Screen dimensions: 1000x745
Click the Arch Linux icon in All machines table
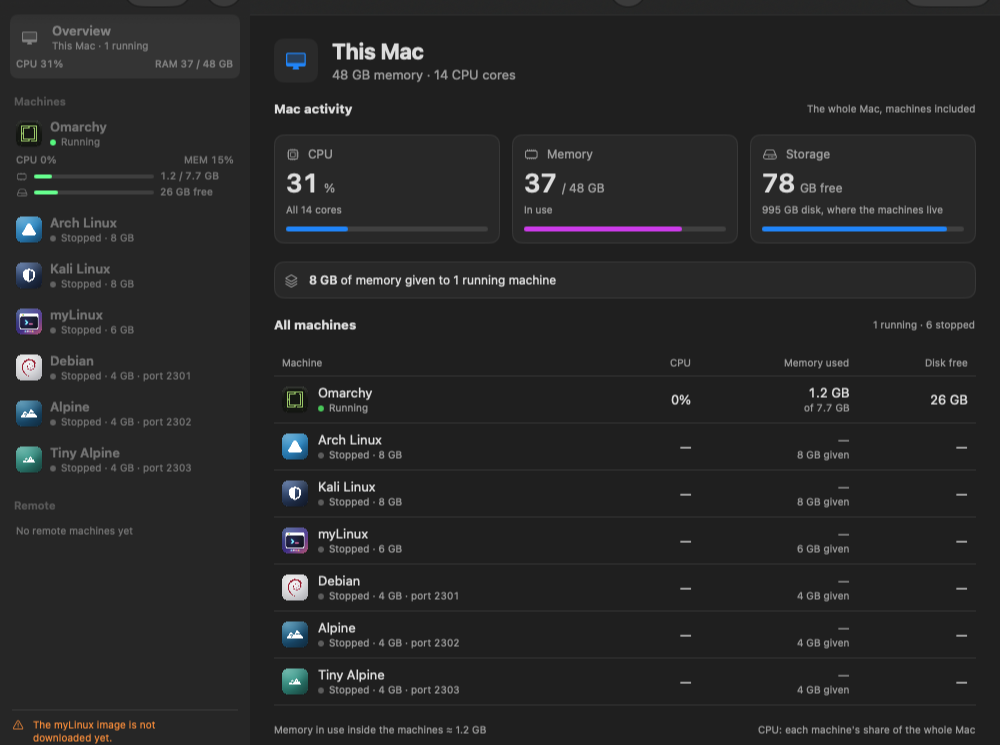(295, 447)
